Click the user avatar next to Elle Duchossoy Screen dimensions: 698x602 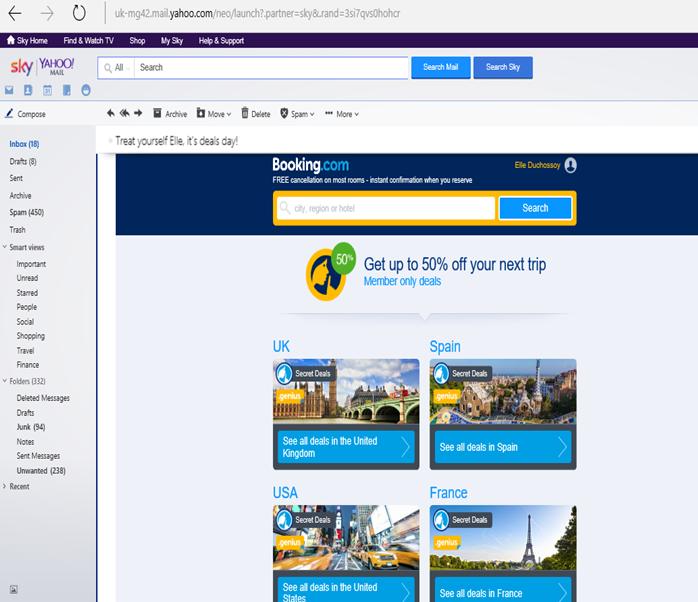[570, 165]
